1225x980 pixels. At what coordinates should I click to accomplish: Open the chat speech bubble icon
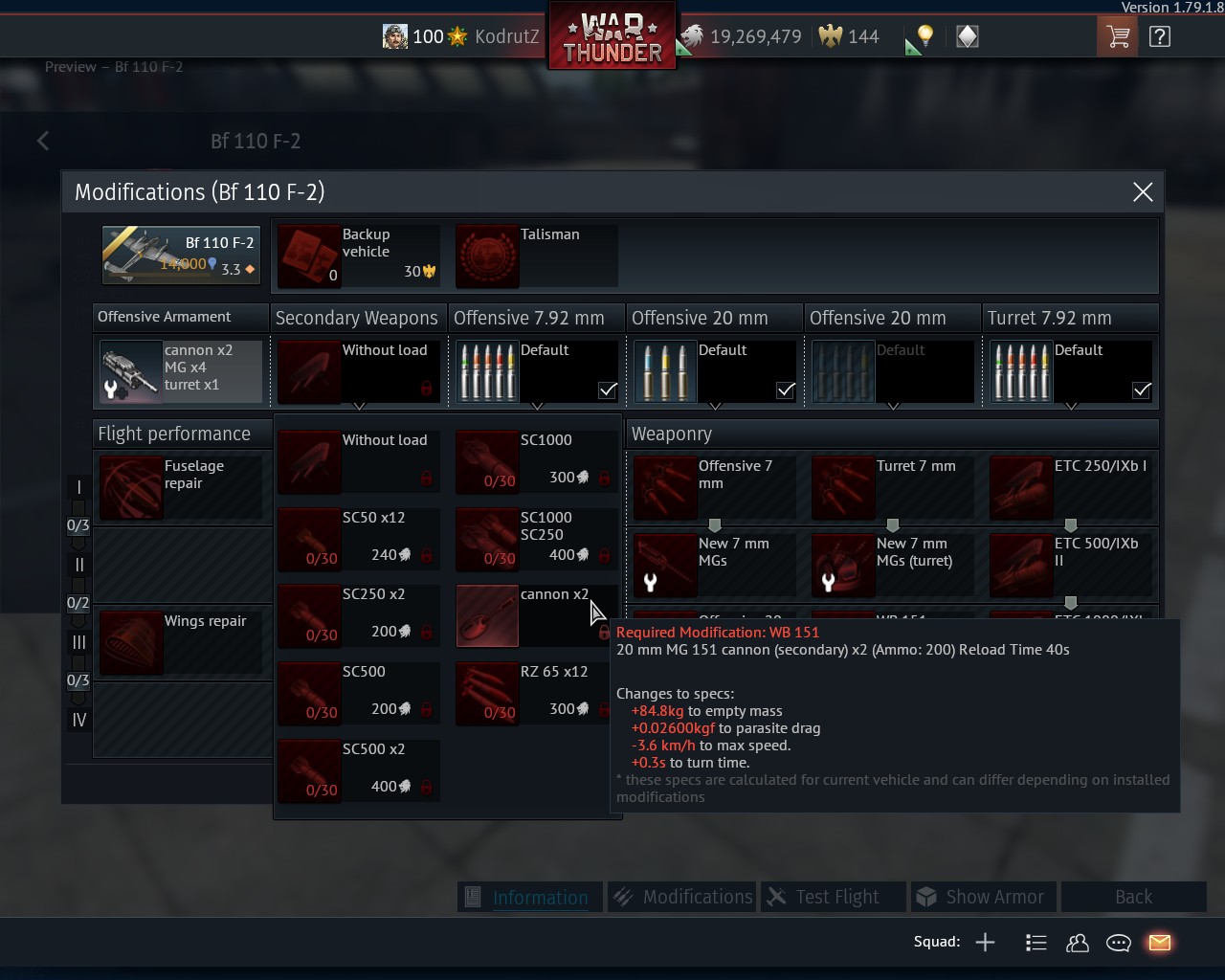[1119, 943]
